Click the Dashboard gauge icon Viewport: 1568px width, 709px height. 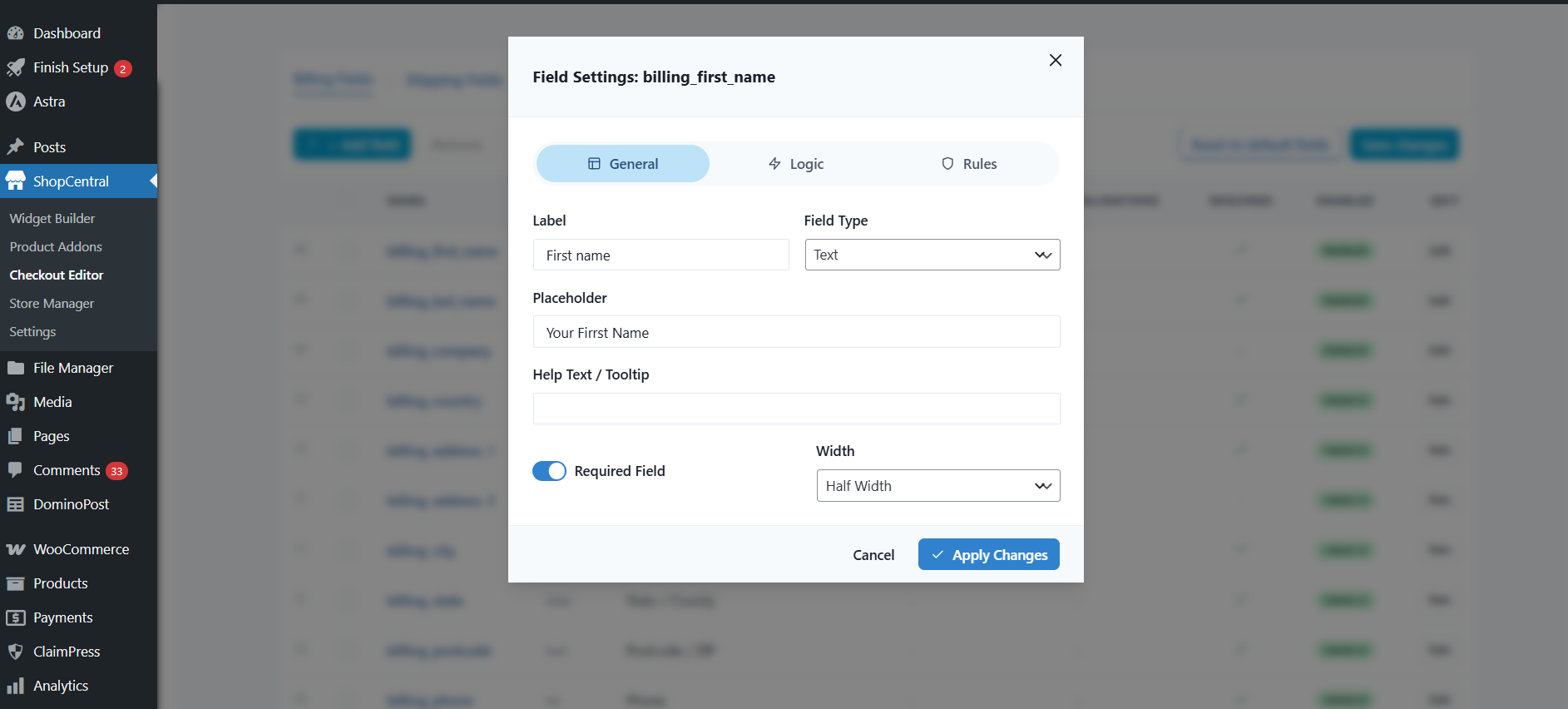[15, 33]
